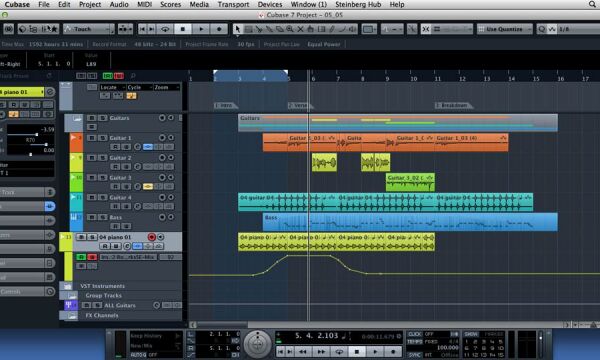Click the red Write automation button
This screenshot has height=360, width=600.
92,257
